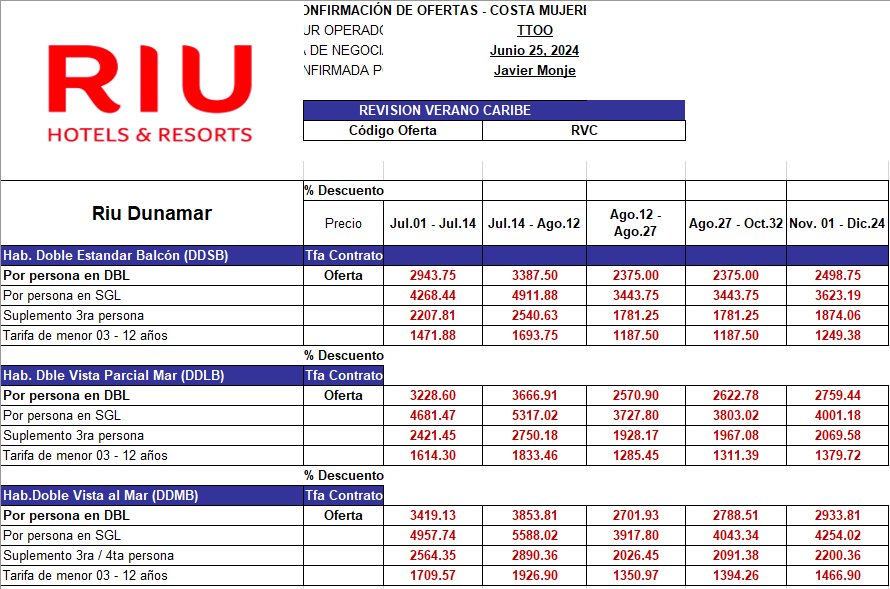Image resolution: width=890 pixels, height=589 pixels.
Task: Click Suplemento 3ra / 4ta persona label
Action: point(89,556)
